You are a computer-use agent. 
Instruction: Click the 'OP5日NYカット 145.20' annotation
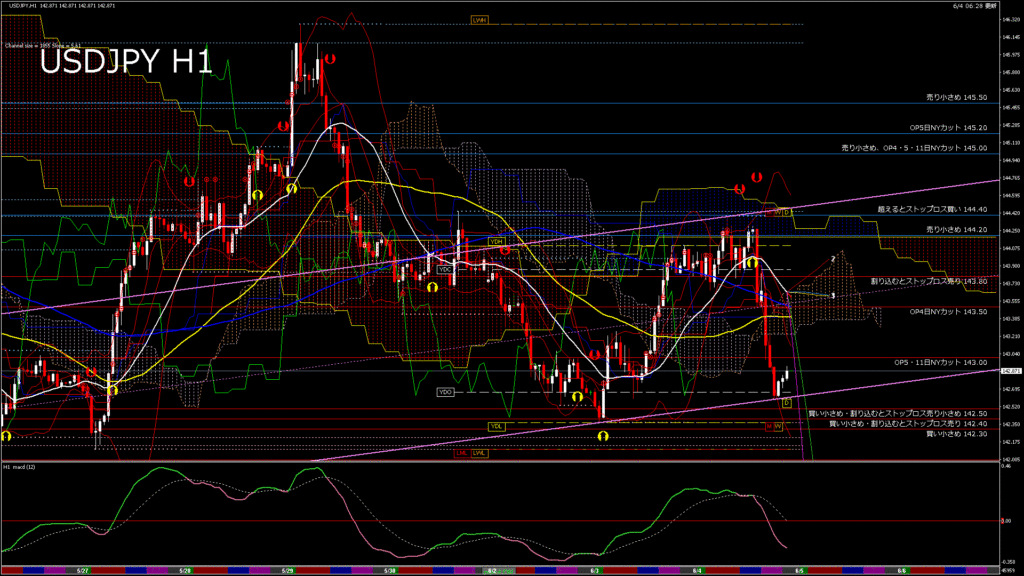tap(948, 128)
